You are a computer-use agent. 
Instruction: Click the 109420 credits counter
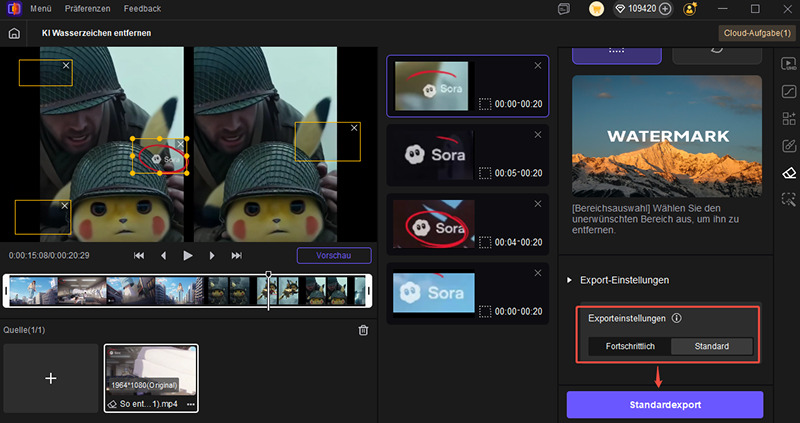pyautogui.click(x=642, y=9)
